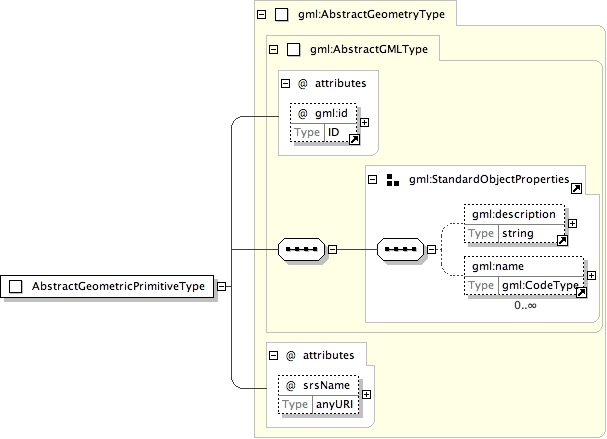The width and height of the screenshot is (607, 439).
Task: Collapse the gml:AbstractGeometryType container
Action: coord(262,14)
